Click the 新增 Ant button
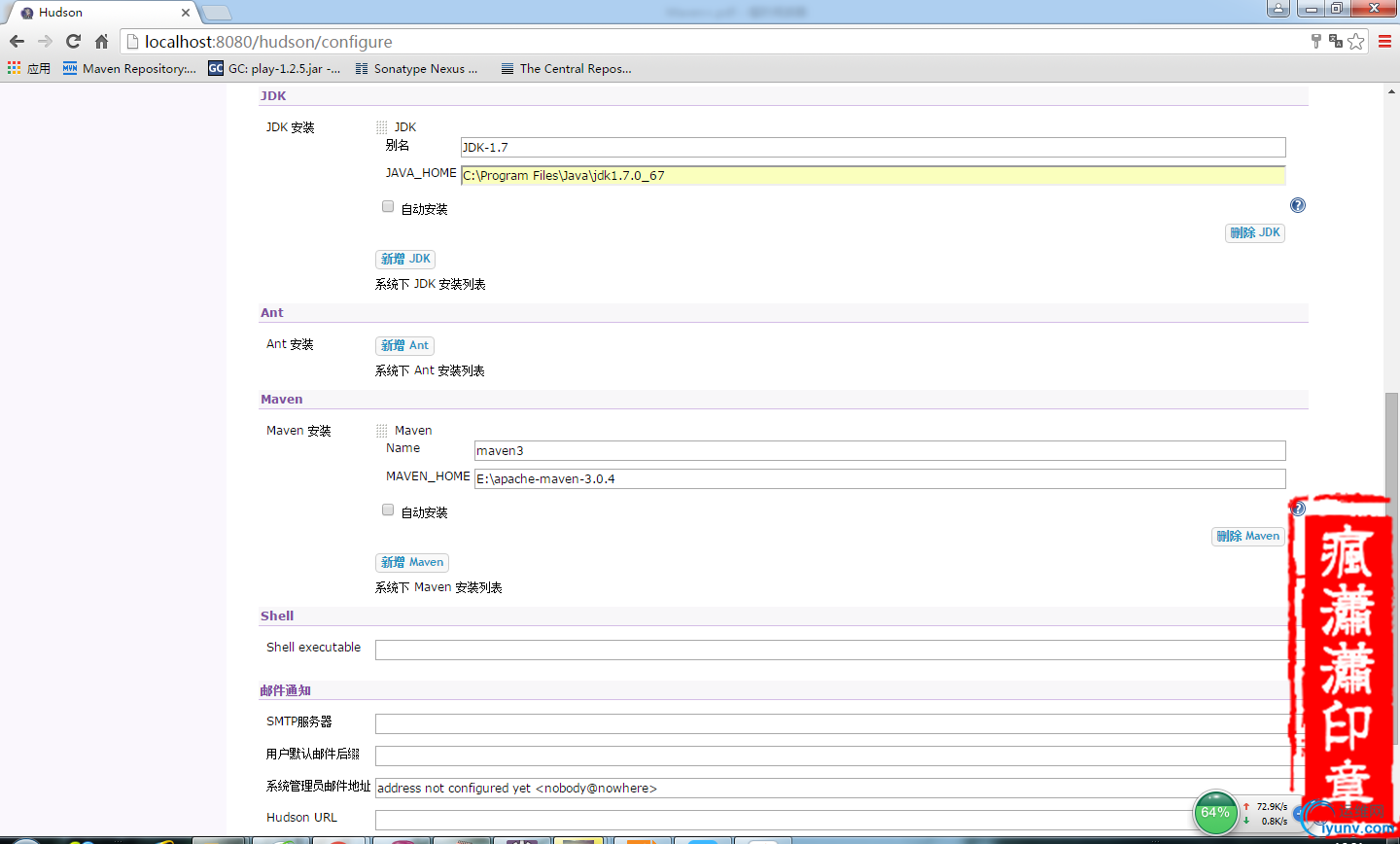The height and width of the screenshot is (844, 1400). pos(404,345)
